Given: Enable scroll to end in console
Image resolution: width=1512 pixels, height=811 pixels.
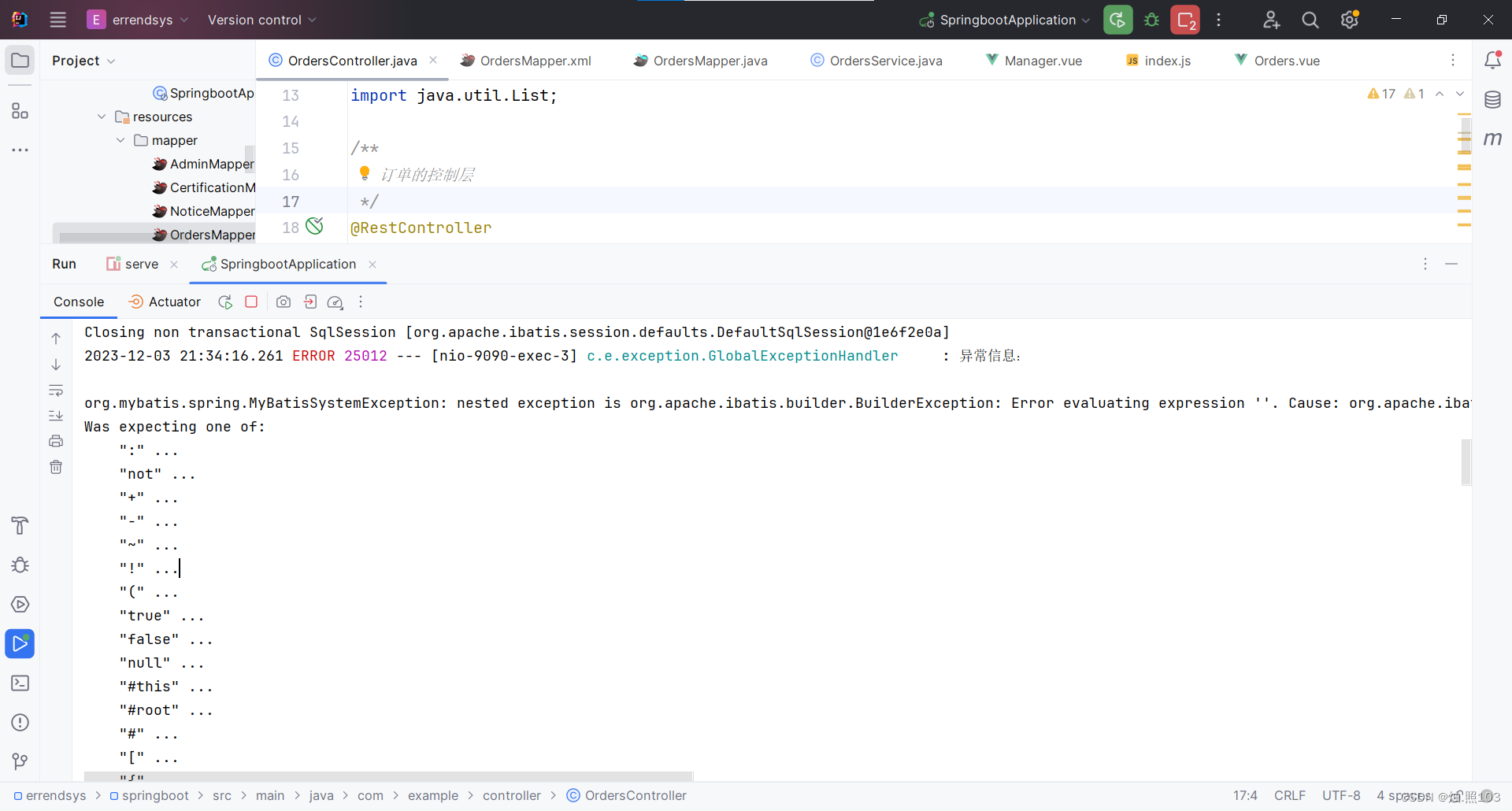Looking at the screenshot, I should pos(56,416).
